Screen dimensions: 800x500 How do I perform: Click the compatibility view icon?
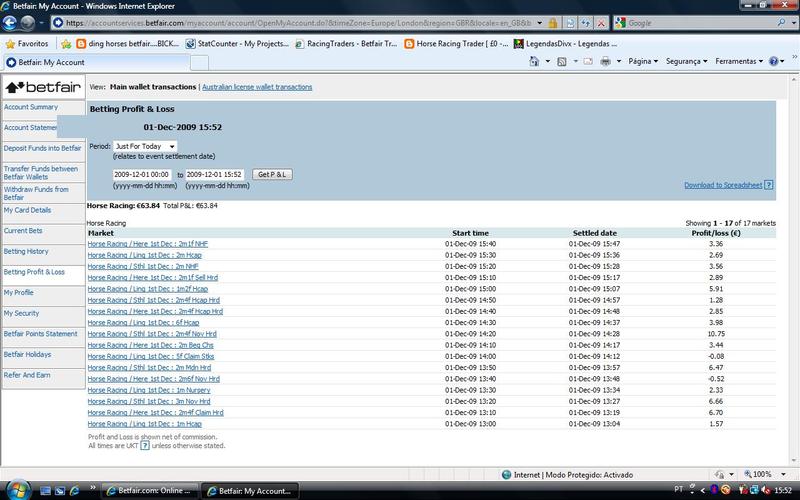click(571, 23)
